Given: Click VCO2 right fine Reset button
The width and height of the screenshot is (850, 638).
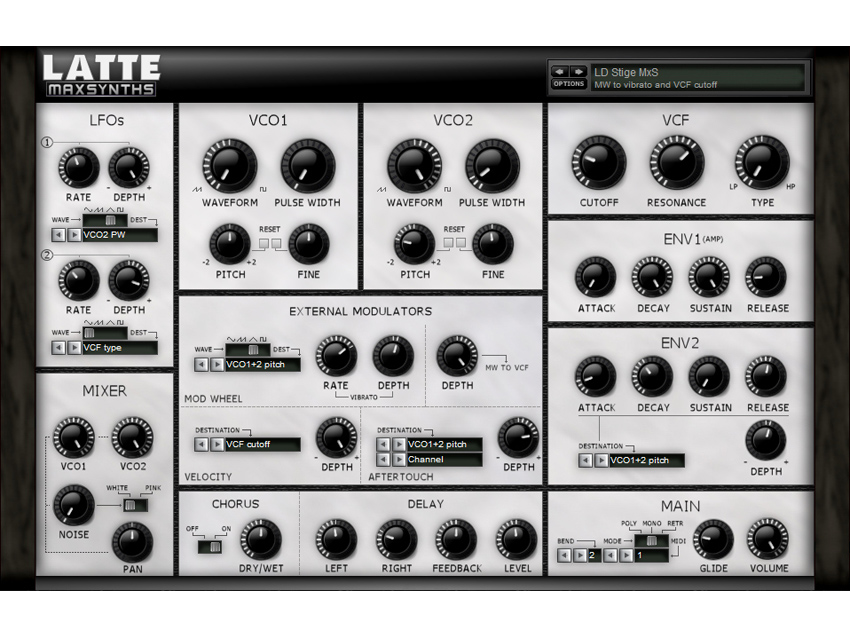Looking at the screenshot, I should point(461,243).
